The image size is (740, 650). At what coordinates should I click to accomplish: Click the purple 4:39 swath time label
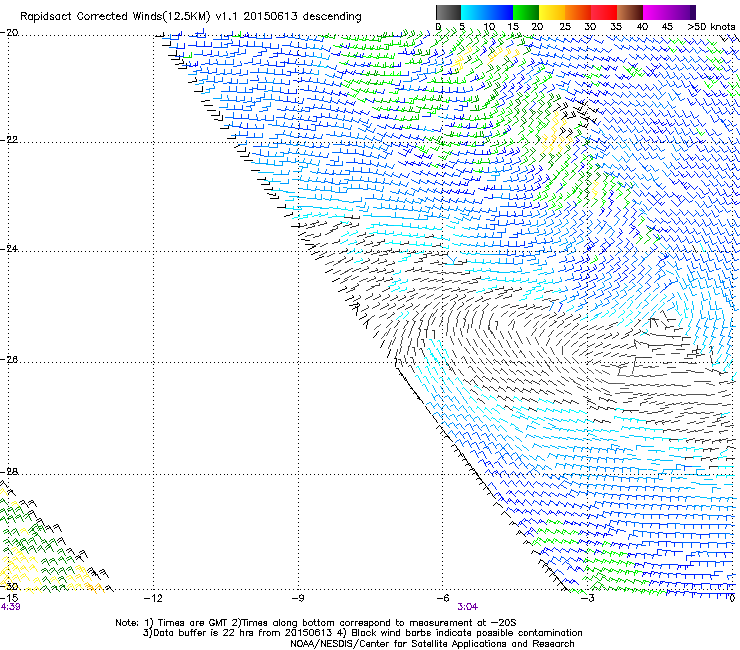[x=10, y=607]
